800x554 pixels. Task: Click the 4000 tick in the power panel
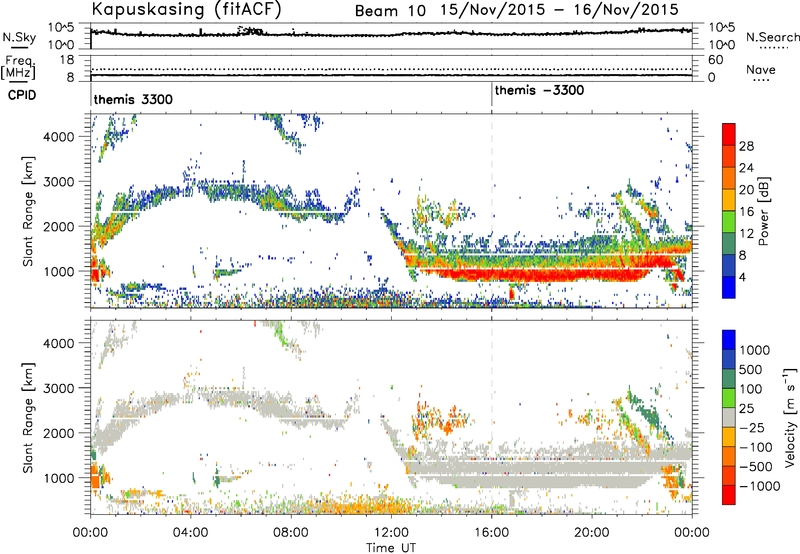[58, 137]
